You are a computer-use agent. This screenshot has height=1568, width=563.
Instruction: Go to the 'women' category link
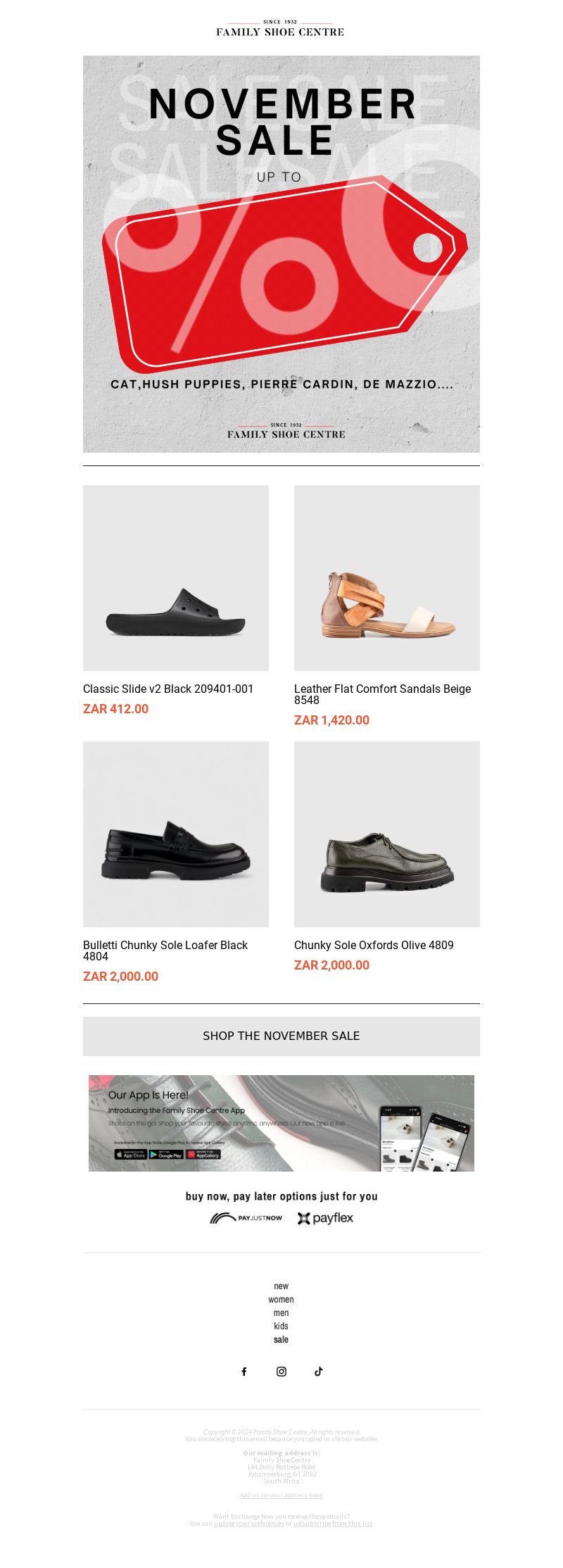click(281, 1299)
